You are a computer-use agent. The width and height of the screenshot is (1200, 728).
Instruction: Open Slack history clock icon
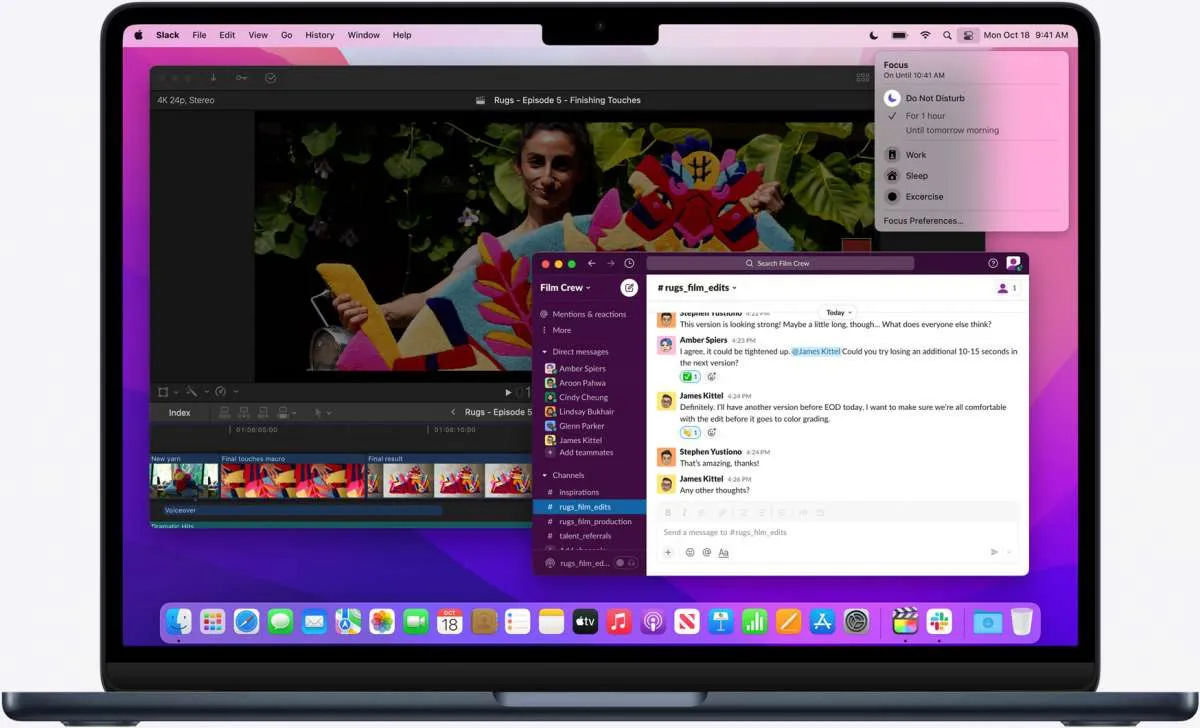629,263
